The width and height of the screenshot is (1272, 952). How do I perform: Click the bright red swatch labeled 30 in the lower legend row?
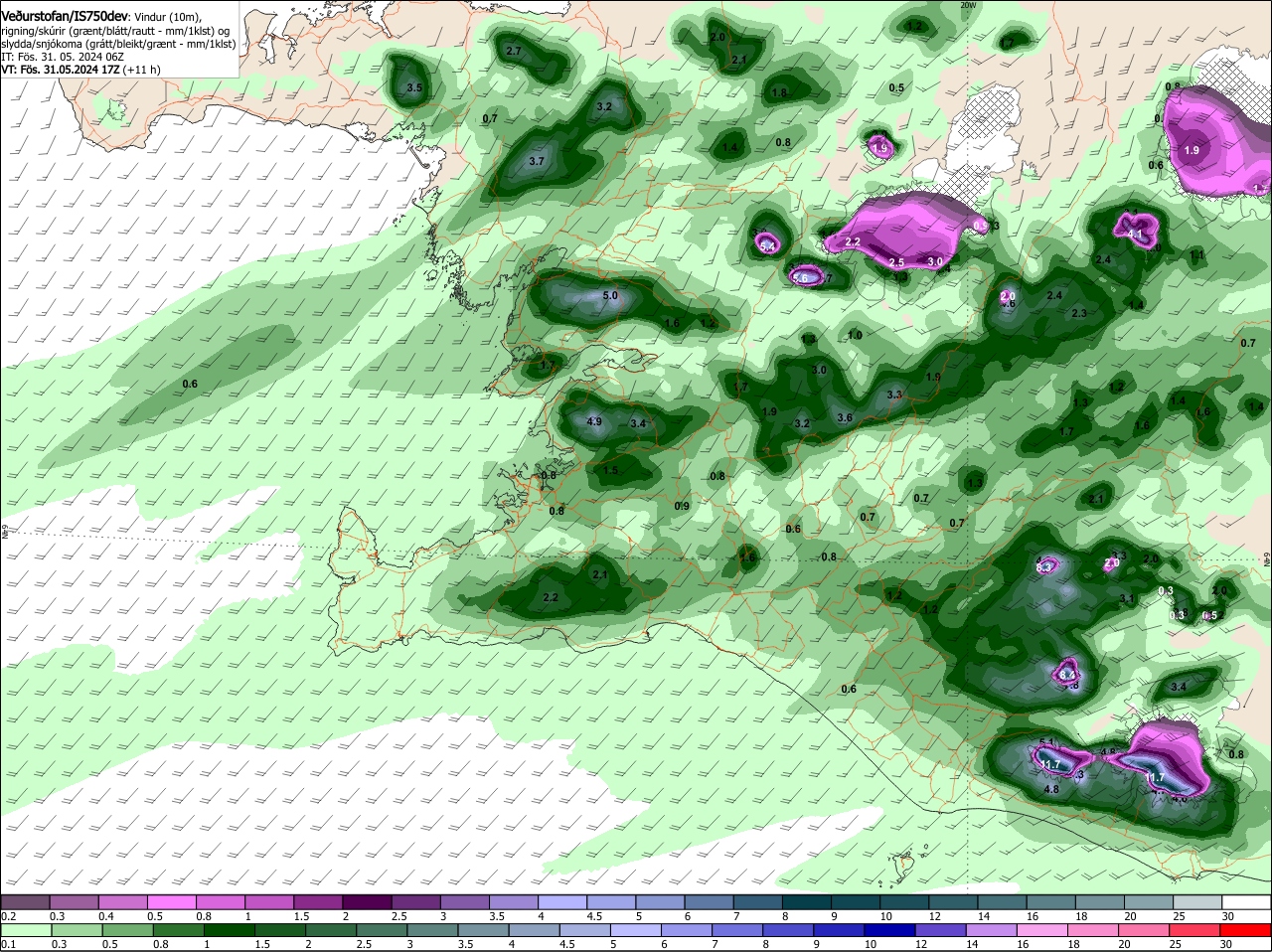[x=1246, y=930]
